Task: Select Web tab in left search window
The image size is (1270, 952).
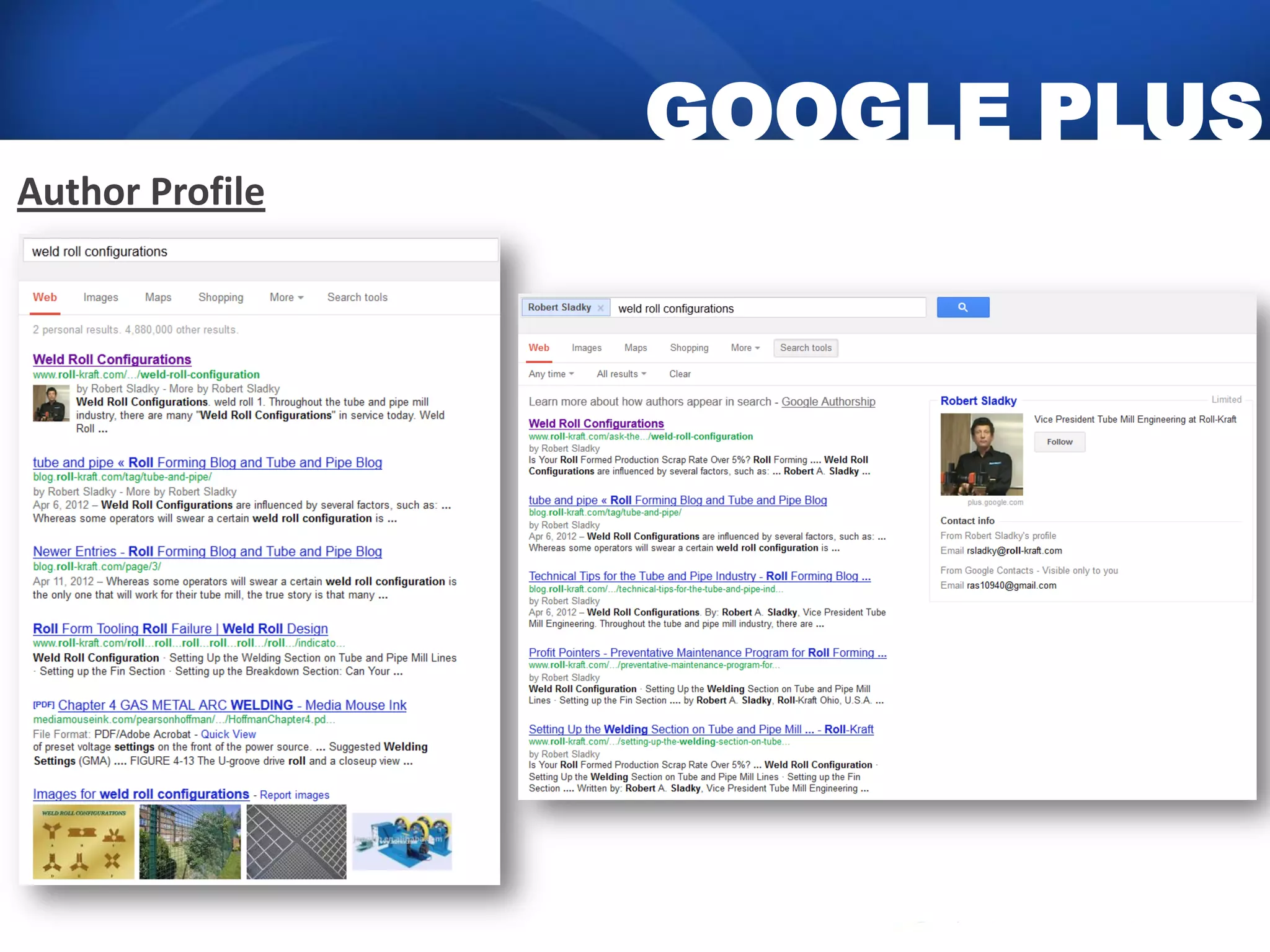Action: point(45,297)
